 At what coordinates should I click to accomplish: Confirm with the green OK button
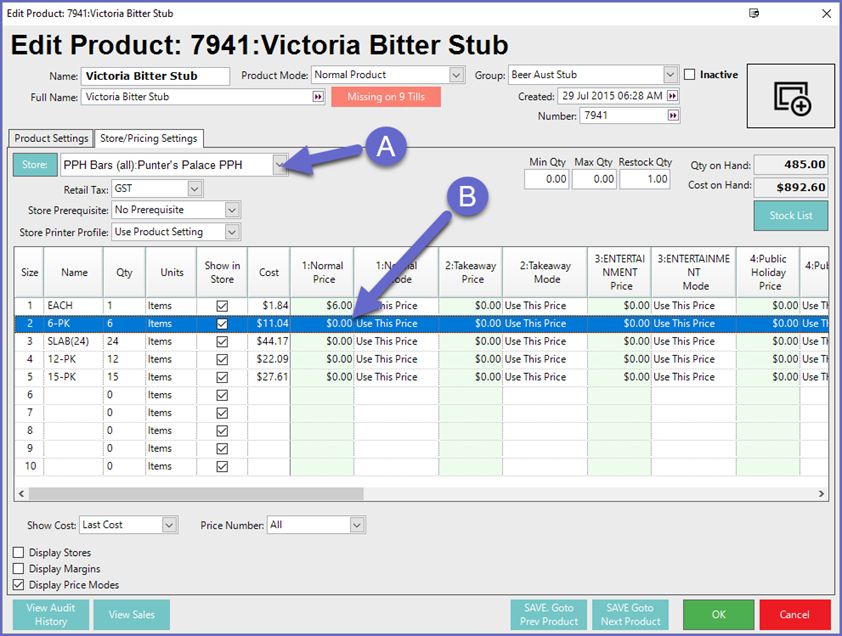pyautogui.click(x=718, y=615)
